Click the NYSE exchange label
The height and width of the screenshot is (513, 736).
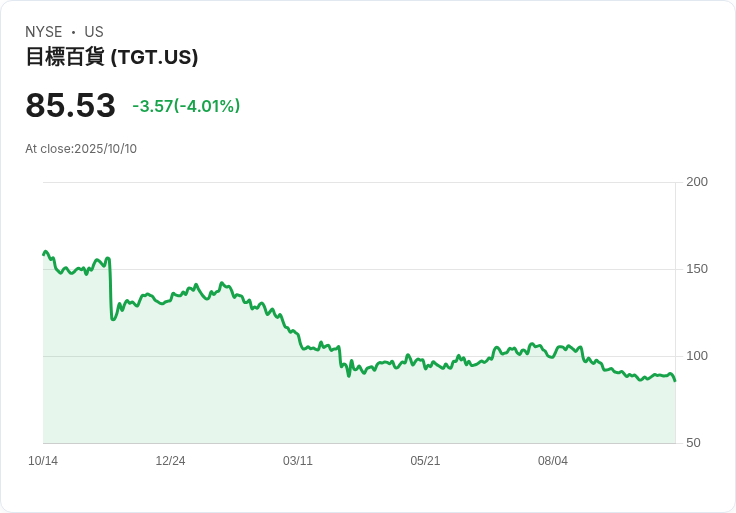pos(44,32)
